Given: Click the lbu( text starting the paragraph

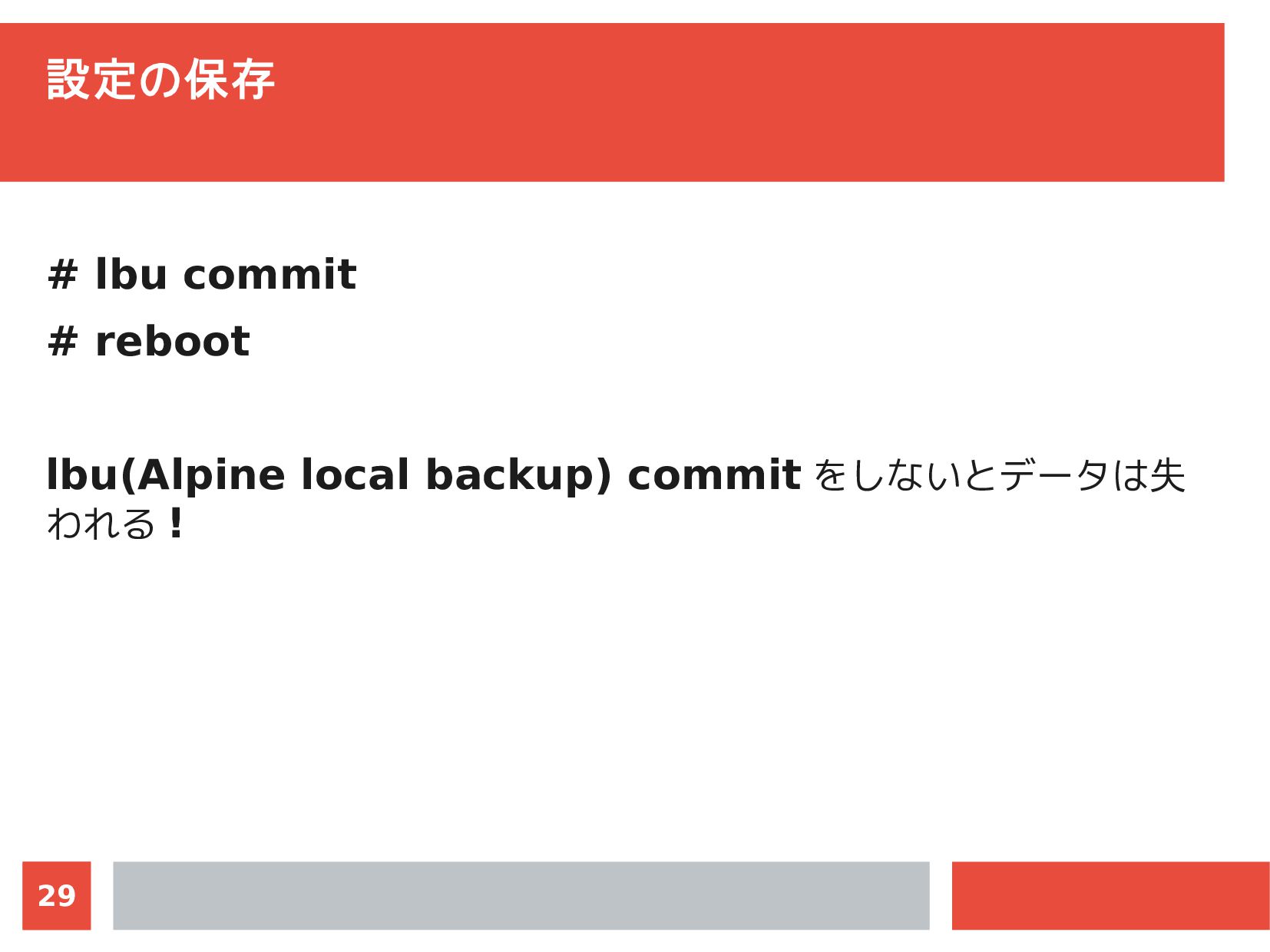Looking at the screenshot, I should [x=91, y=475].
